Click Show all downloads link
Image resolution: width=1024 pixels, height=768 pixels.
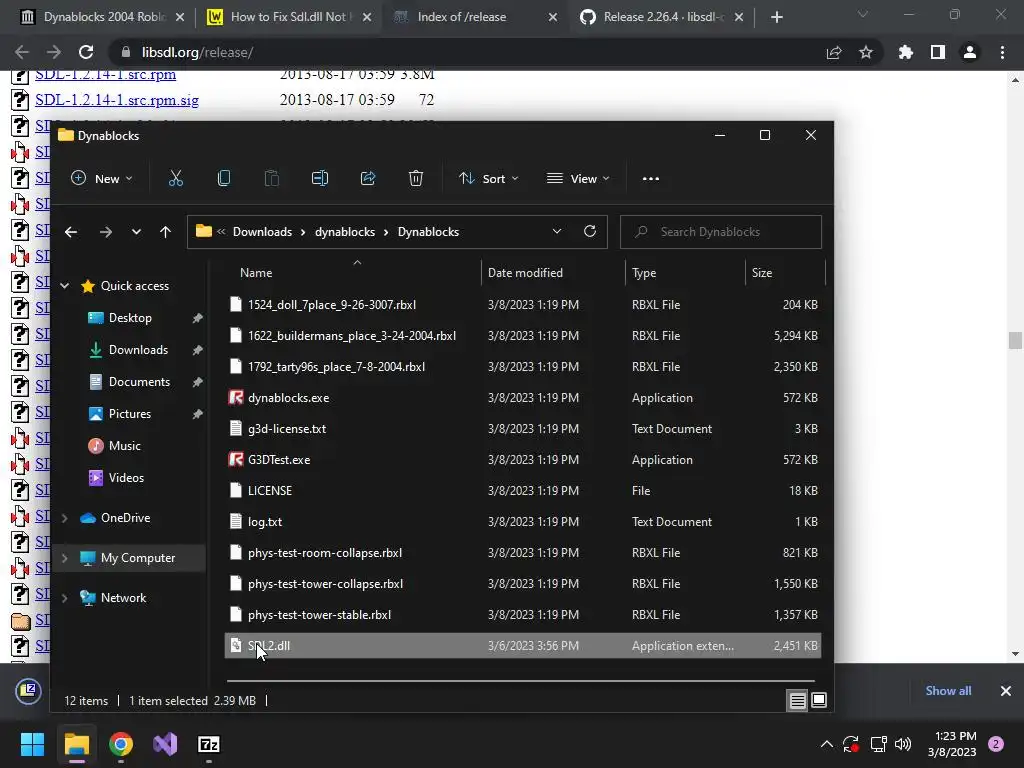948,691
